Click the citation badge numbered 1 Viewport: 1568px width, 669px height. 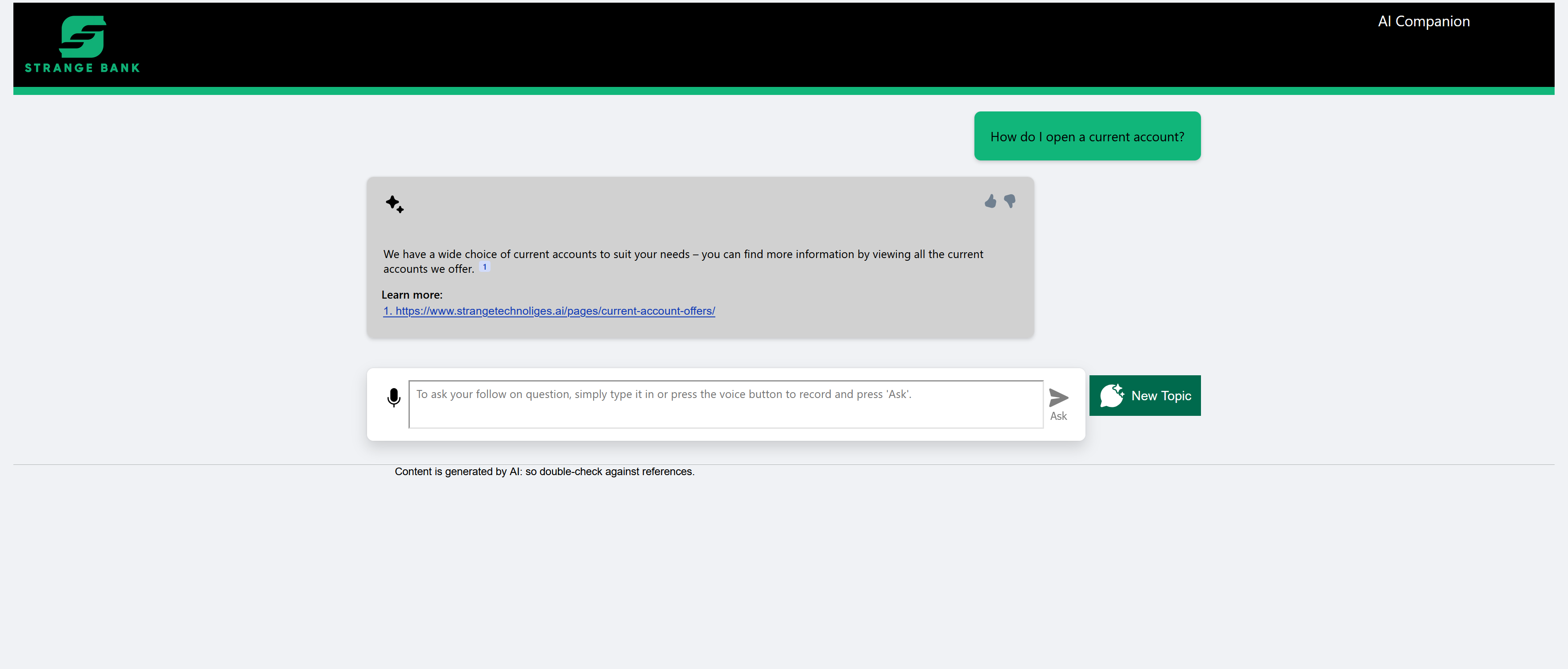tap(484, 267)
